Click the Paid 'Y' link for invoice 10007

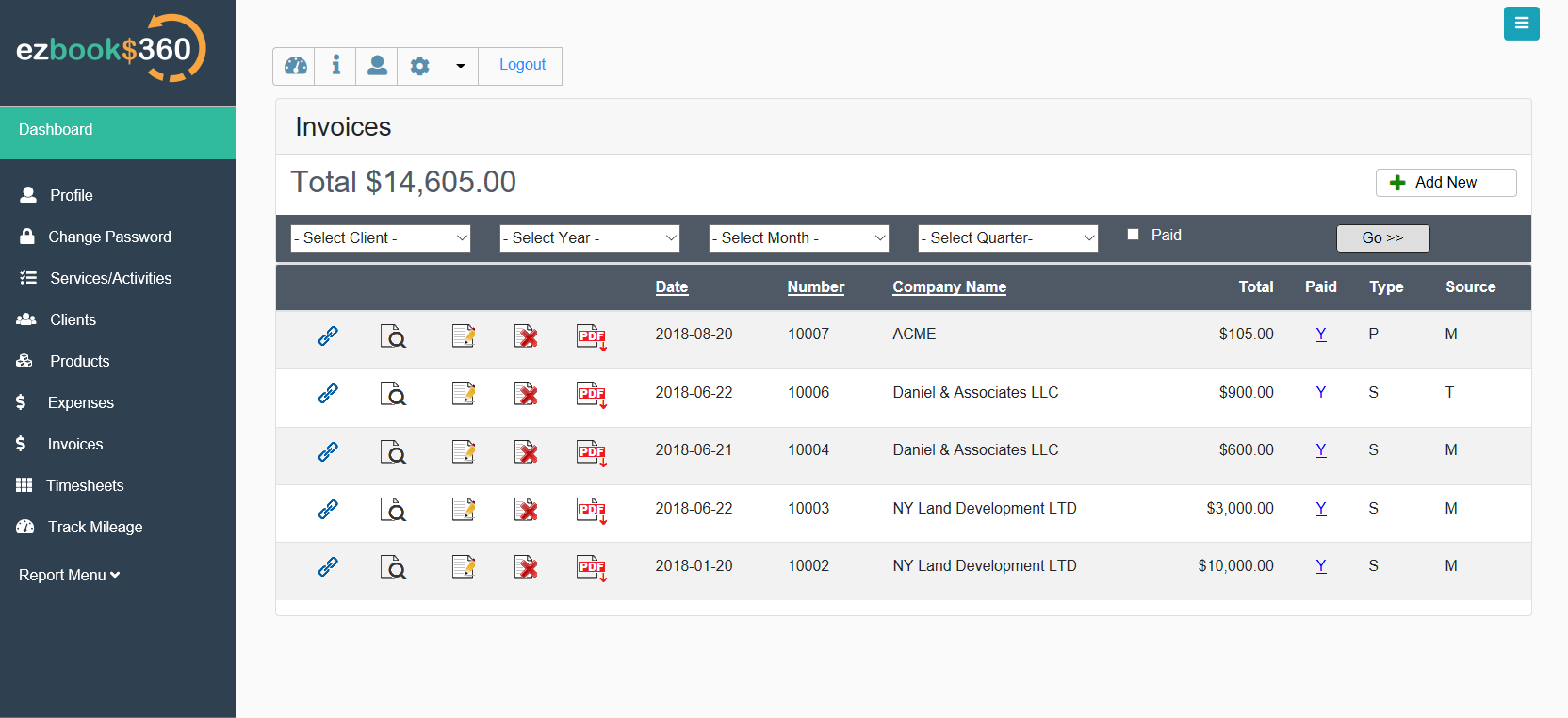[x=1321, y=335]
